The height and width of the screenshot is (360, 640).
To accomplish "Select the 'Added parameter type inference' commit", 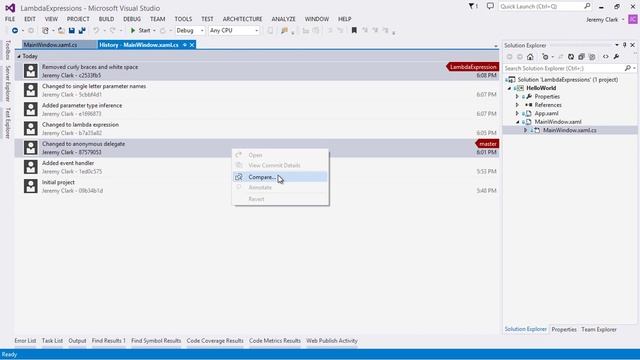I will [257, 109].
